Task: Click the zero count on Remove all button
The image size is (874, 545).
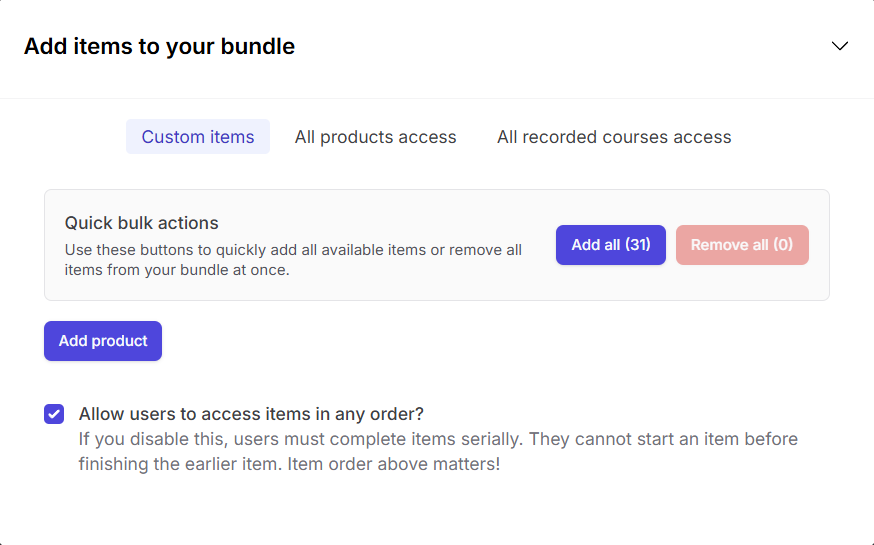Action: click(x=782, y=245)
